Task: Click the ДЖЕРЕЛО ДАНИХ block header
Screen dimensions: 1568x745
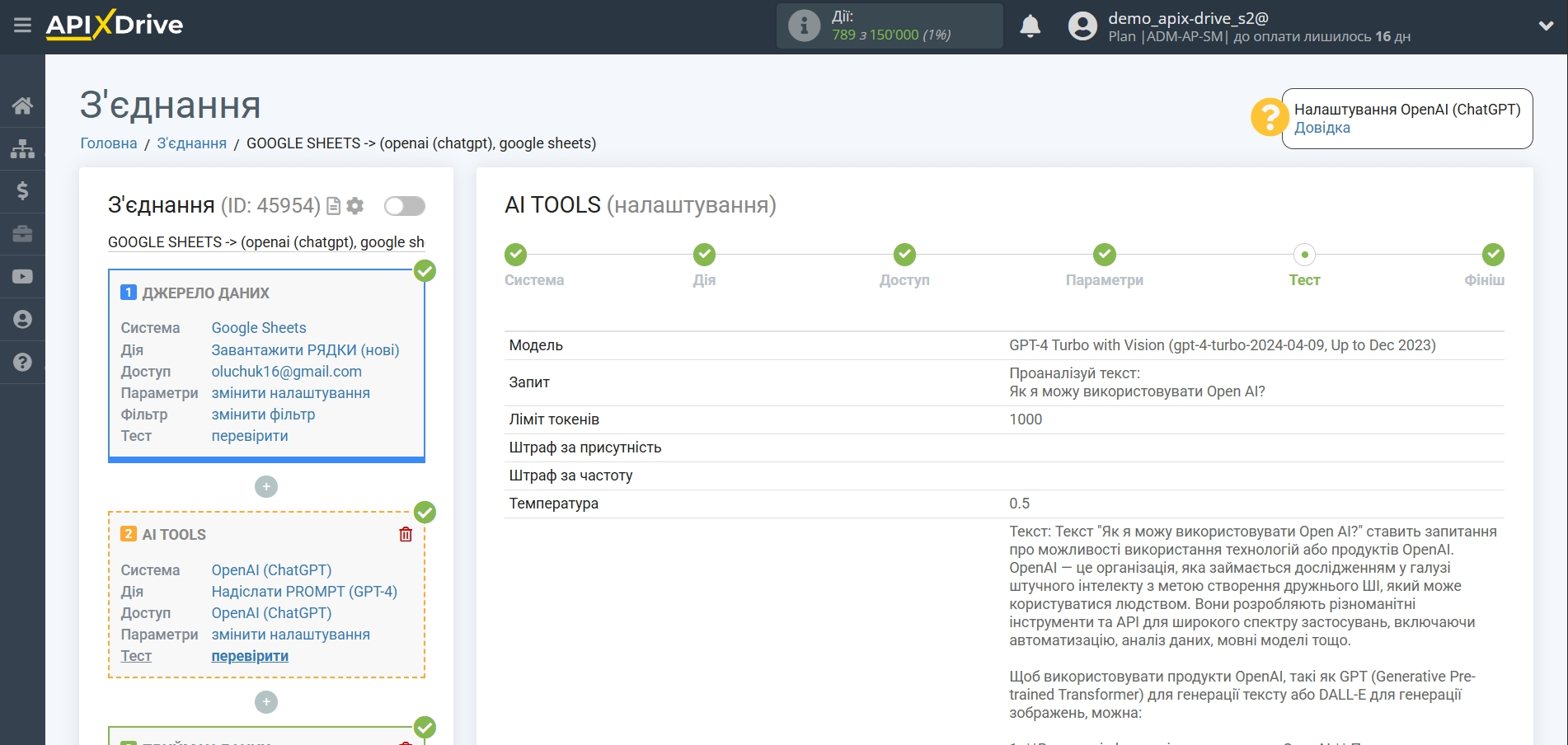Action: (206, 293)
